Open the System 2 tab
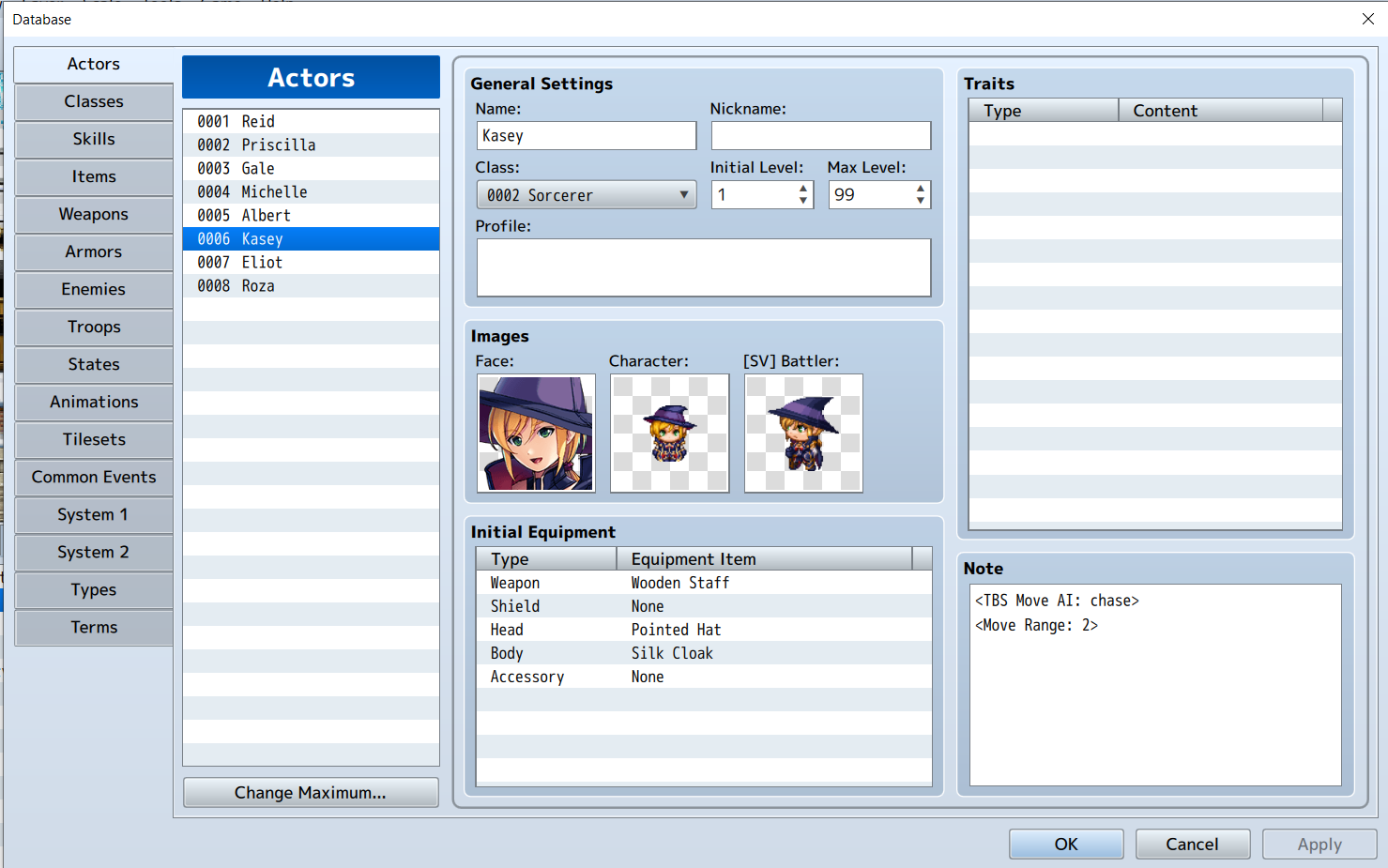This screenshot has width=1388, height=868. pos(94,552)
